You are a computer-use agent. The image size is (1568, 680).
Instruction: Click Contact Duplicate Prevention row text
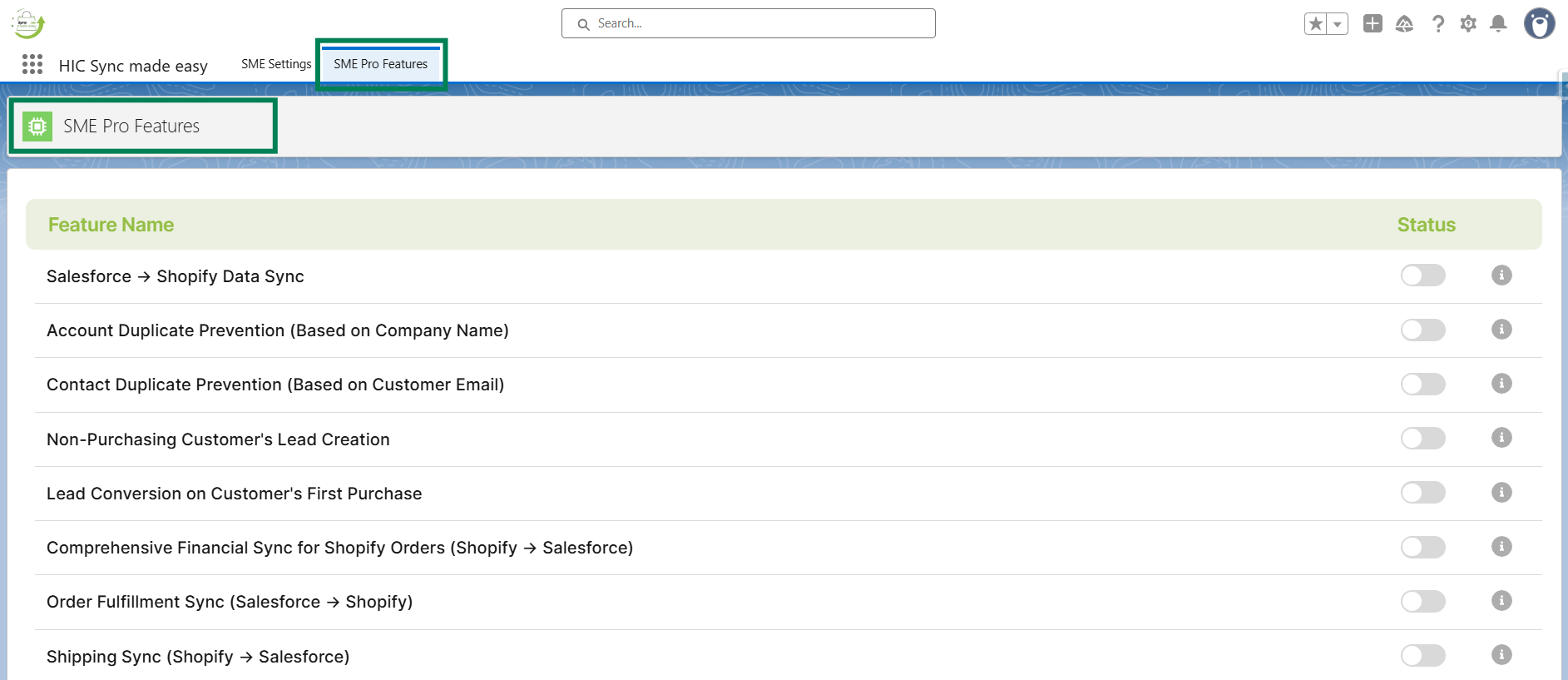pos(275,385)
